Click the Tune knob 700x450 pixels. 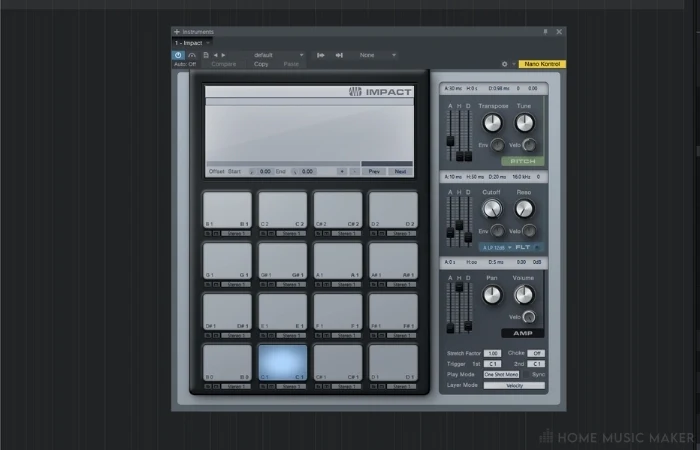click(x=525, y=123)
